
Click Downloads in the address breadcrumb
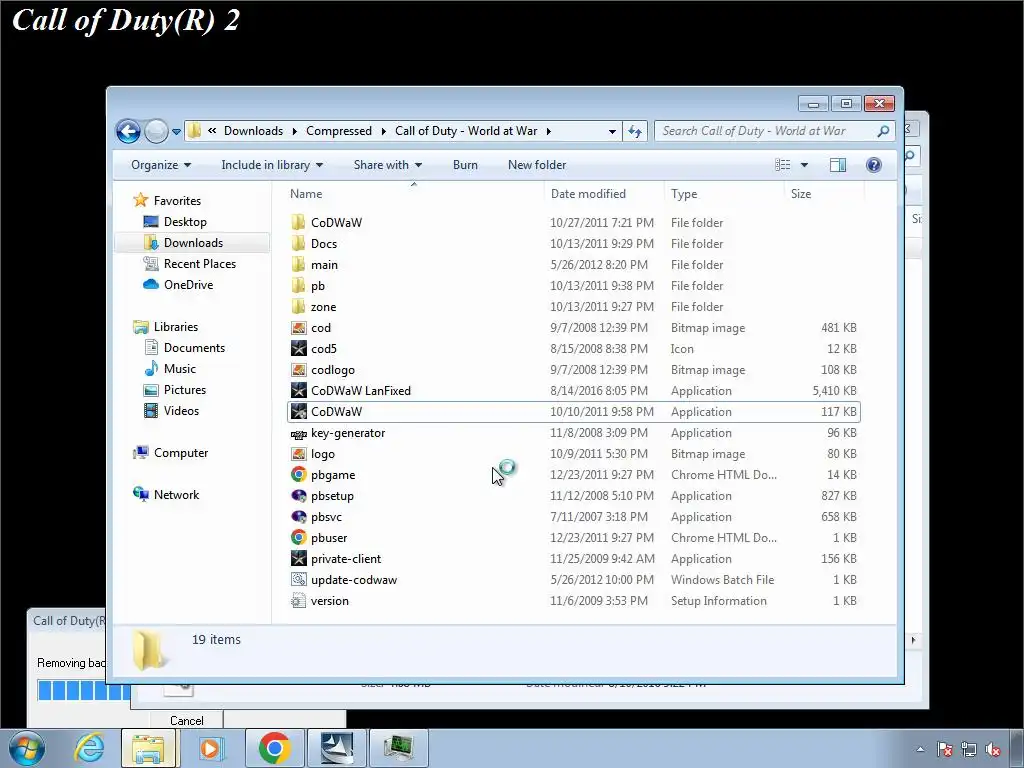coord(253,131)
